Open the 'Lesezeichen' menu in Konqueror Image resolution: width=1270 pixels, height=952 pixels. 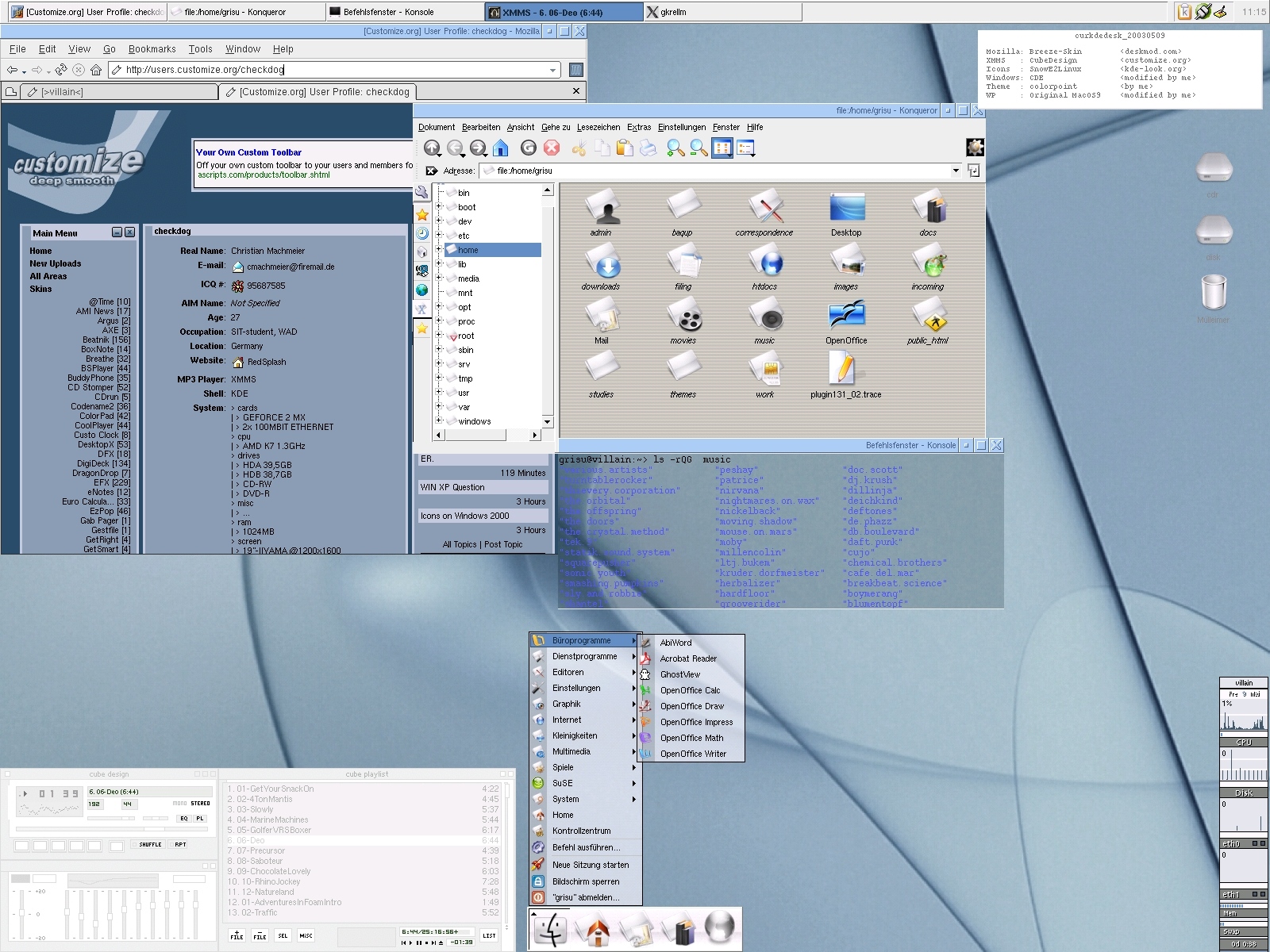point(598,127)
